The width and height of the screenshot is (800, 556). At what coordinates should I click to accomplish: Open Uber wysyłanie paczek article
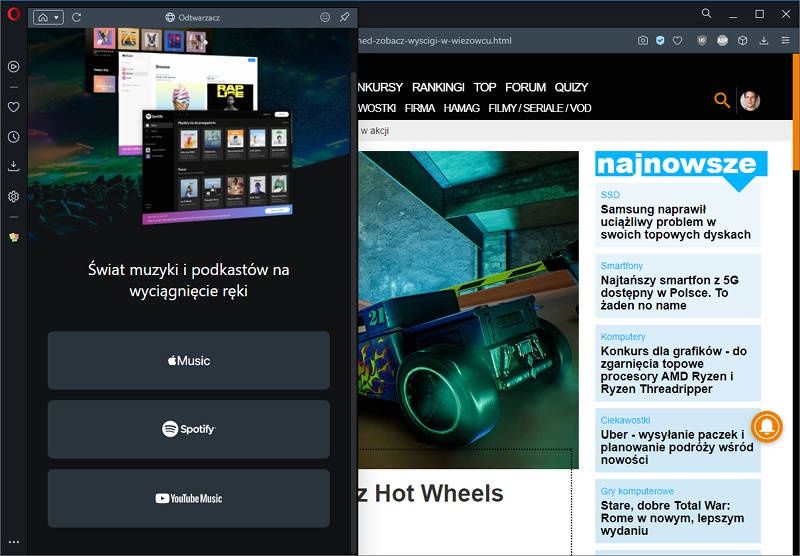(x=677, y=447)
